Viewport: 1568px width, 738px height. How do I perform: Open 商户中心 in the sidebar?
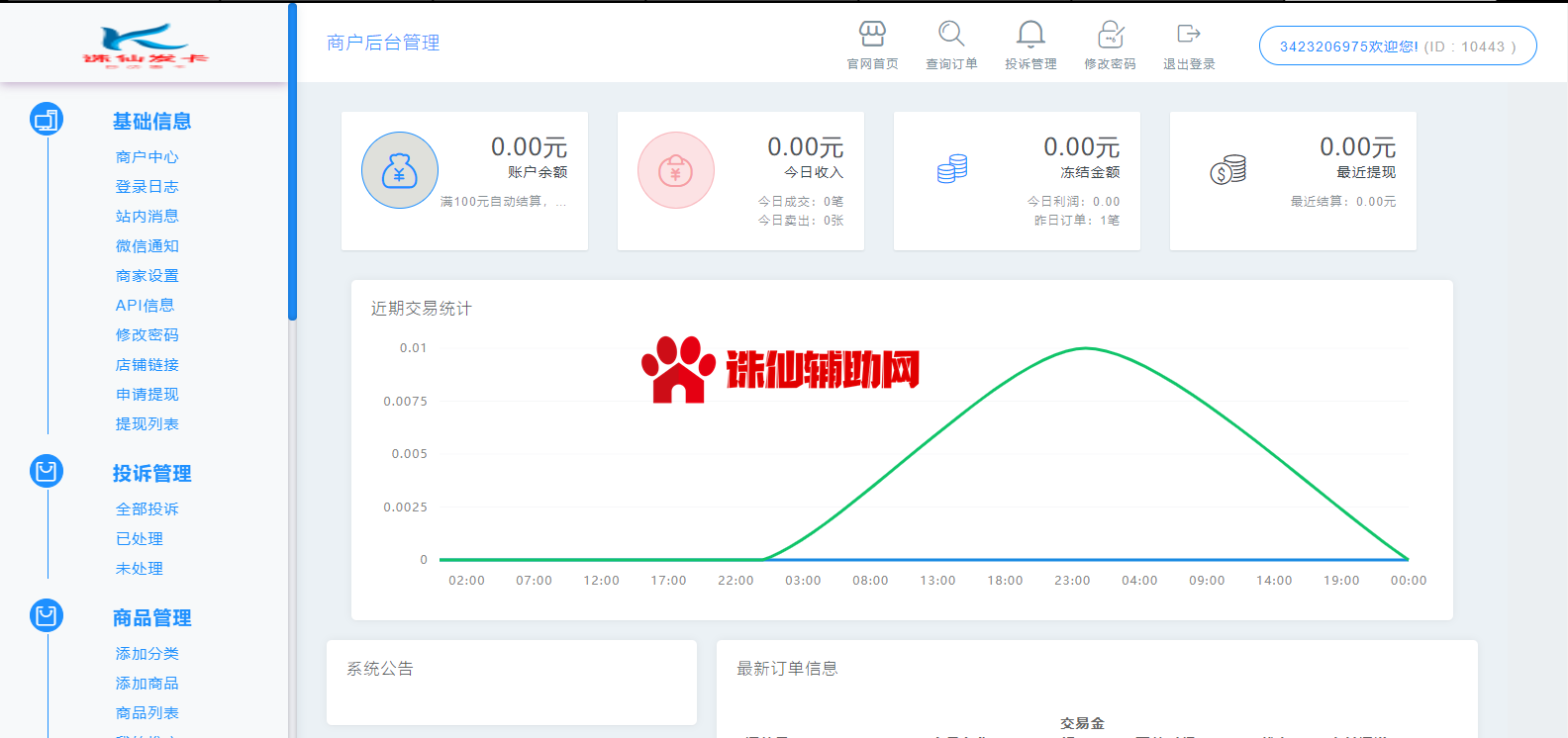pos(147,157)
